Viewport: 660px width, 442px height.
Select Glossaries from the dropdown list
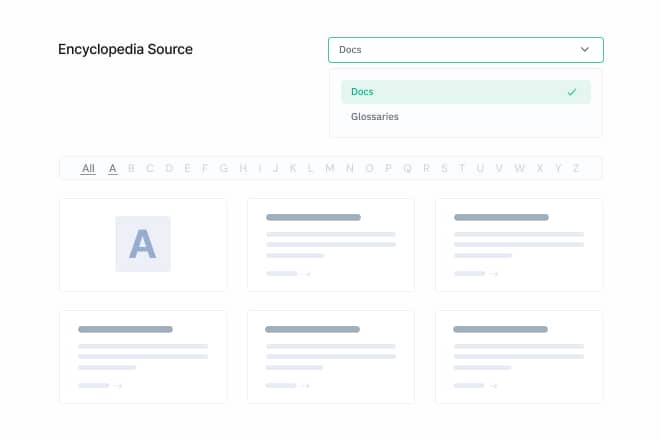click(375, 117)
